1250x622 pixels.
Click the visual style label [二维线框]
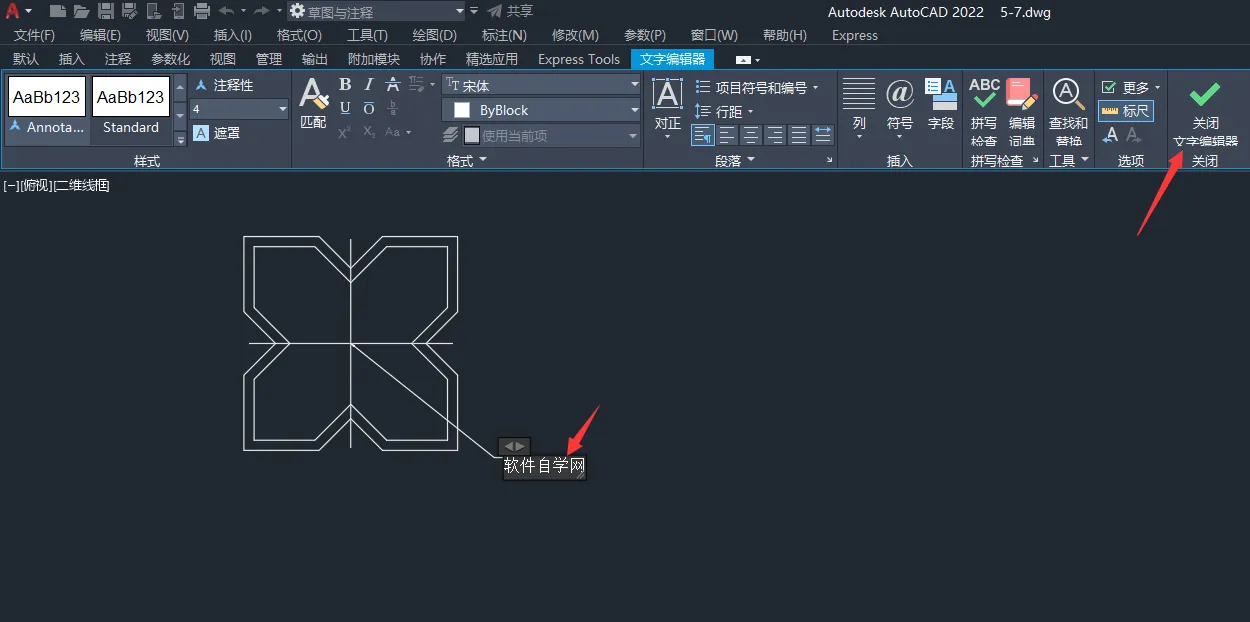pyautogui.click(x=81, y=185)
